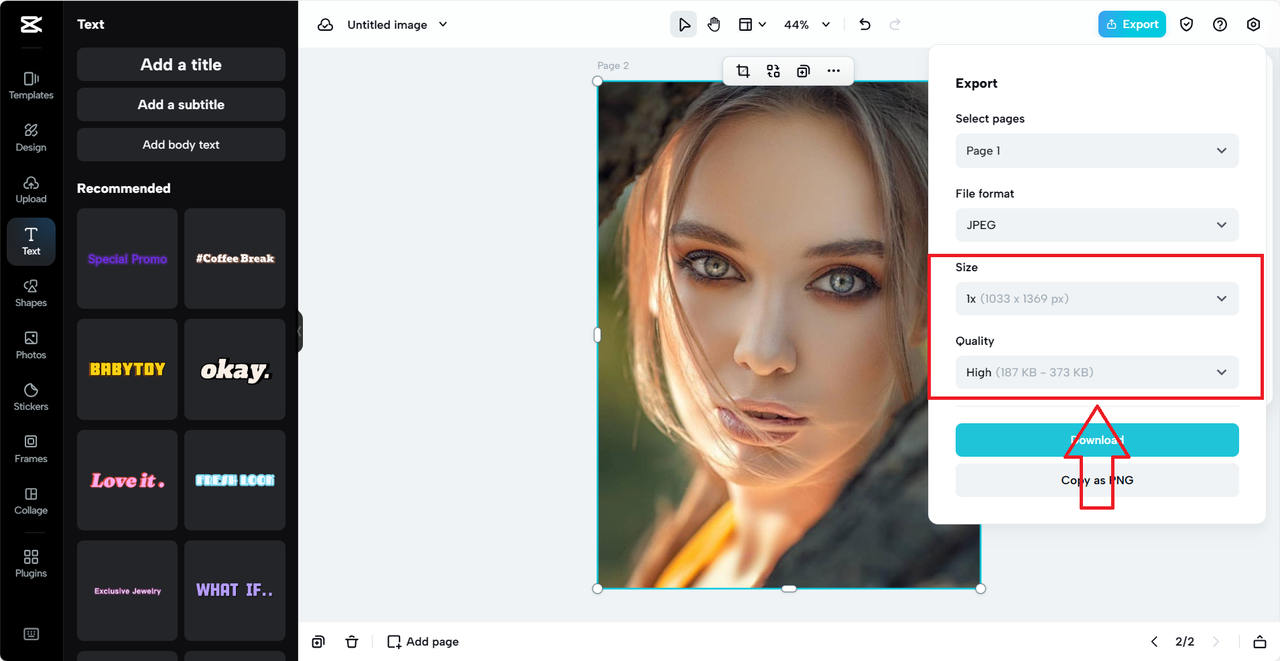Open the Photos sidebar panel
The width and height of the screenshot is (1280, 661).
(x=31, y=345)
